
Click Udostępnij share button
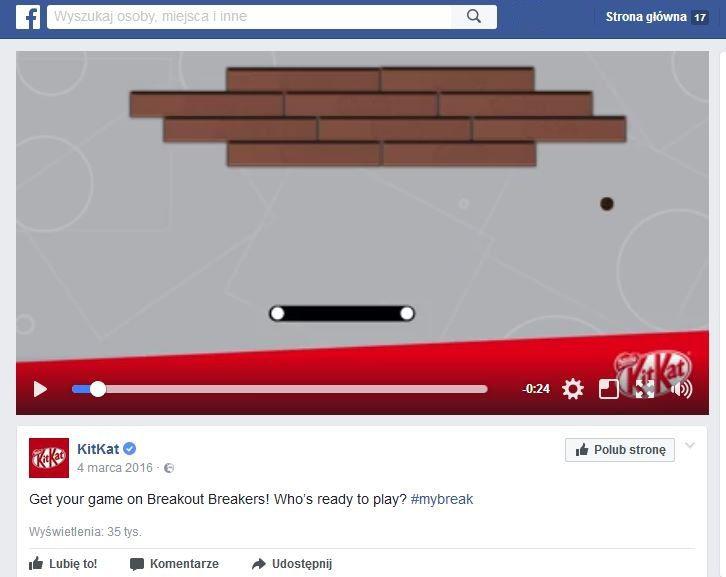pos(292,564)
